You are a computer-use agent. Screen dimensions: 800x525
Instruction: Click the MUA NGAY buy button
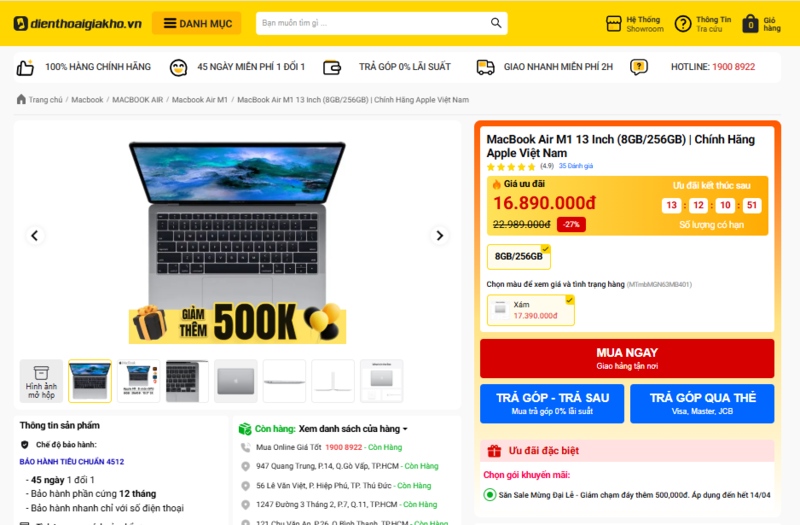tap(627, 358)
